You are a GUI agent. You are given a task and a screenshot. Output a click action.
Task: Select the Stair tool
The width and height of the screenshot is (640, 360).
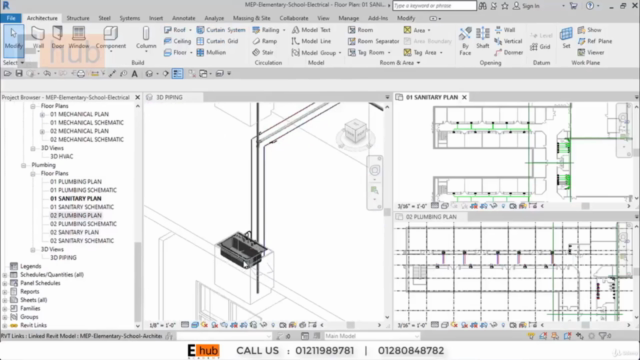click(263, 52)
